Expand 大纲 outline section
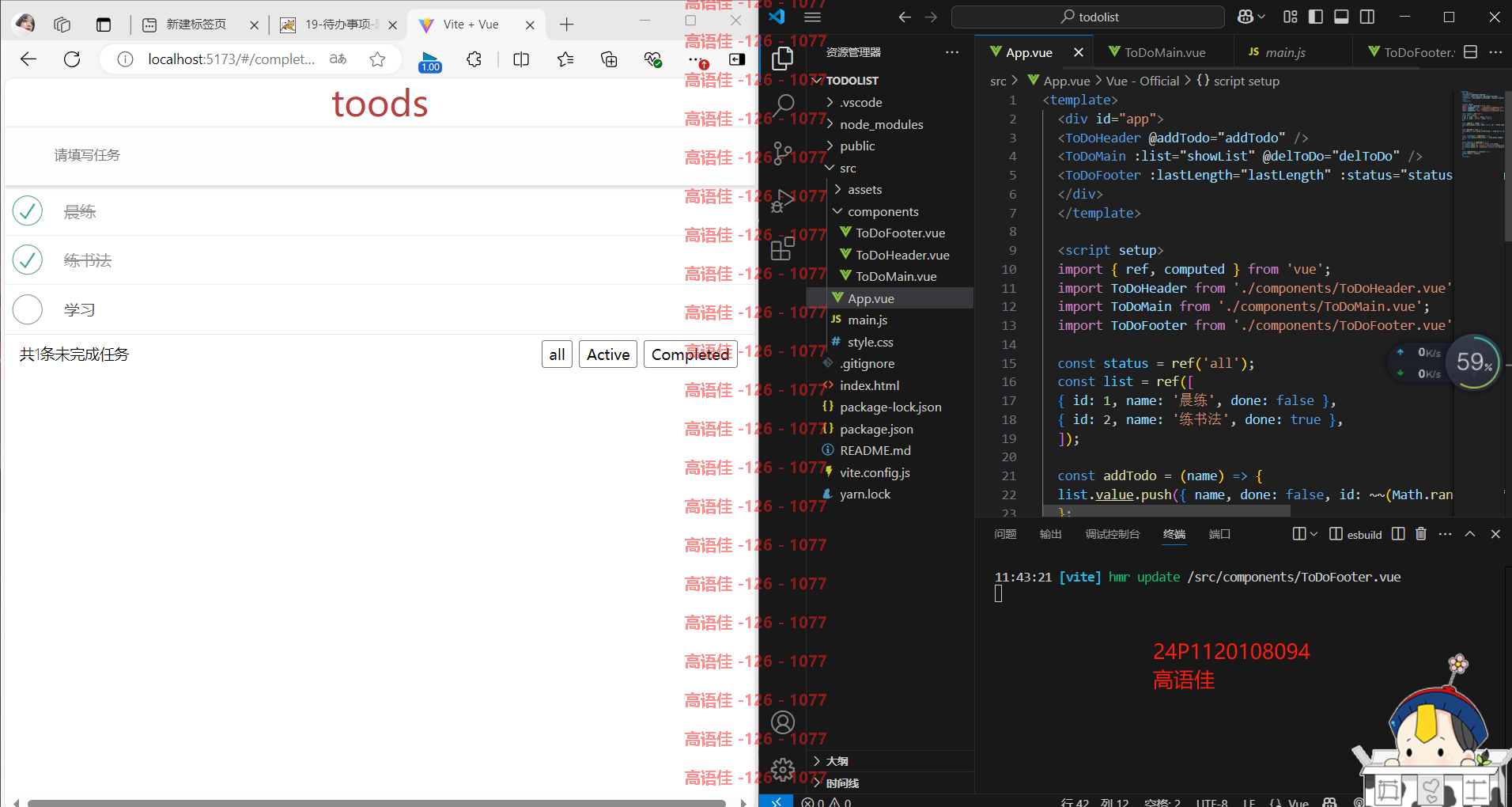1512x807 pixels. point(890,761)
